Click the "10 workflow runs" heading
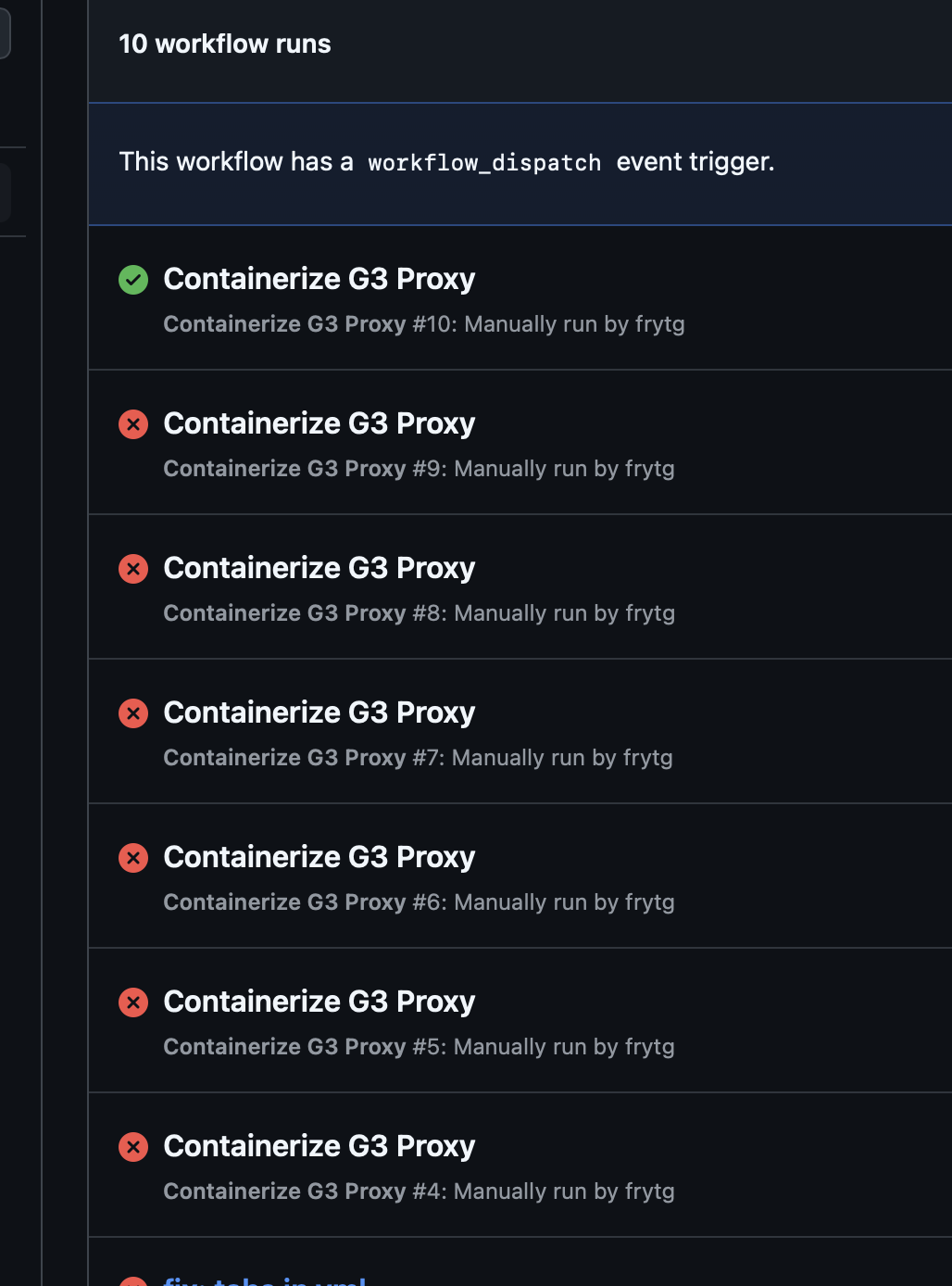The image size is (952, 1286). pyautogui.click(x=225, y=44)
